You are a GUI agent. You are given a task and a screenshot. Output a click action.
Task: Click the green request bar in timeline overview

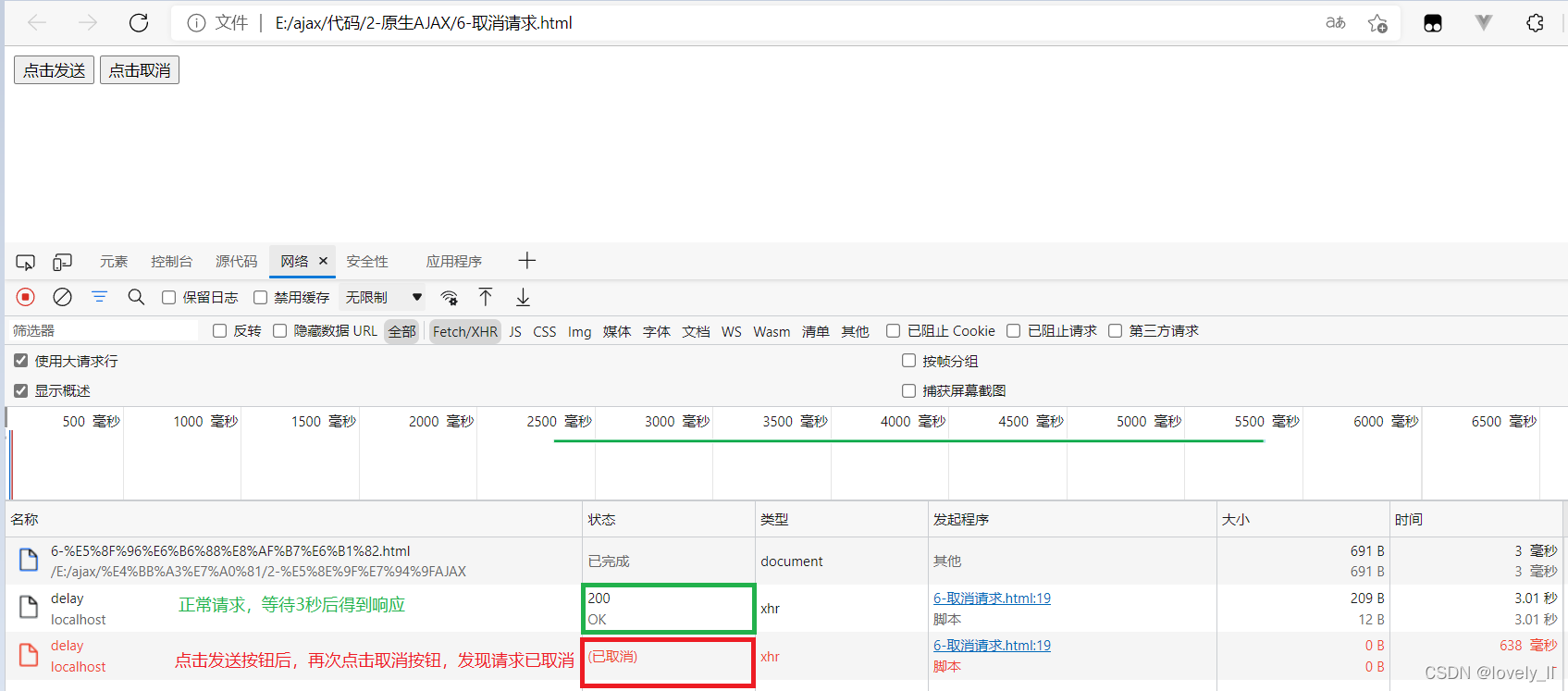click(908, 440)
